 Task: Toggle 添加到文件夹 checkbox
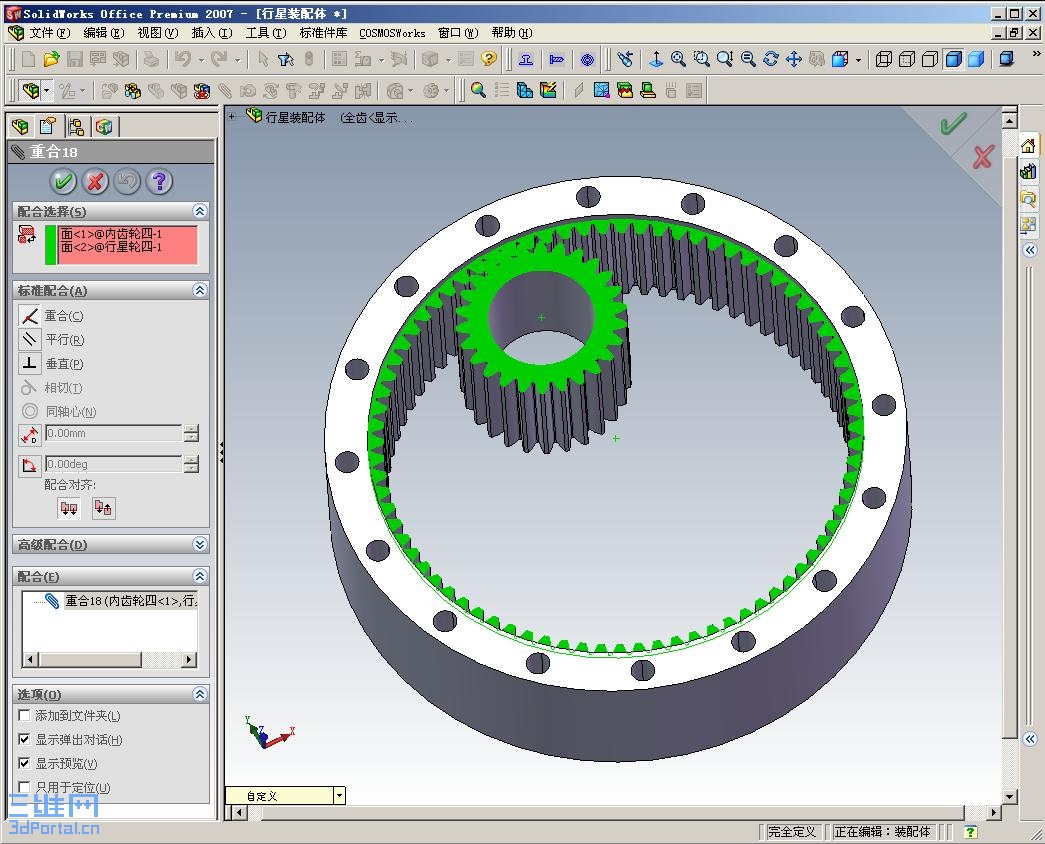[24, 715]
